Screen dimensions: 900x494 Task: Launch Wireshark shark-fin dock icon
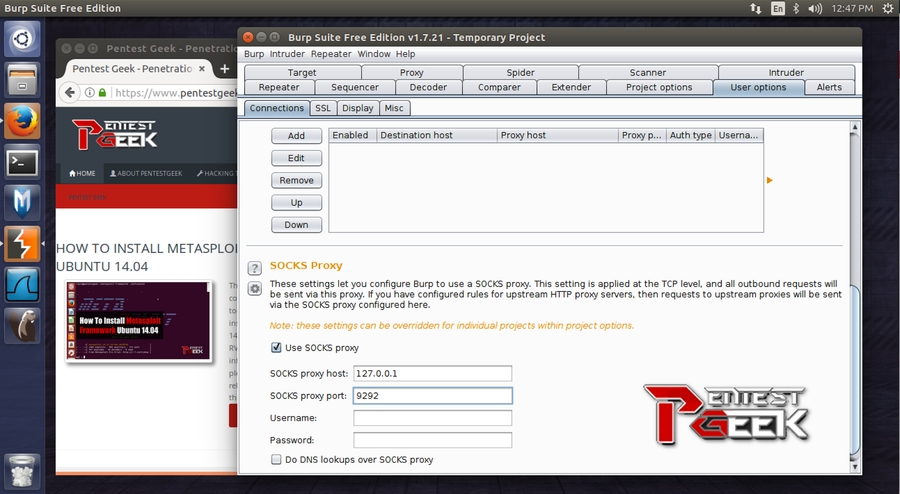(x=22, y=284)
